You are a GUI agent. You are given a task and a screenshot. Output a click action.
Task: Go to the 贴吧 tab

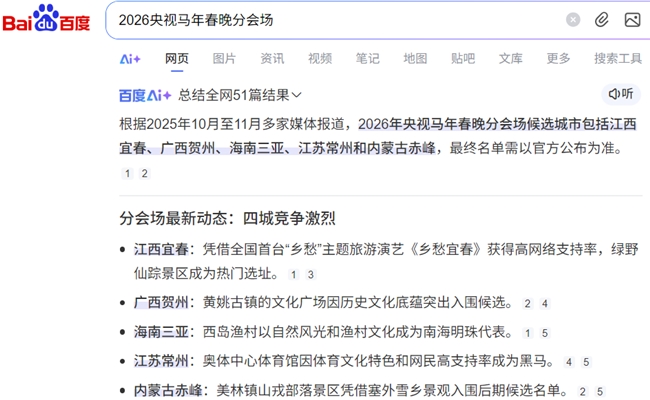463,59
